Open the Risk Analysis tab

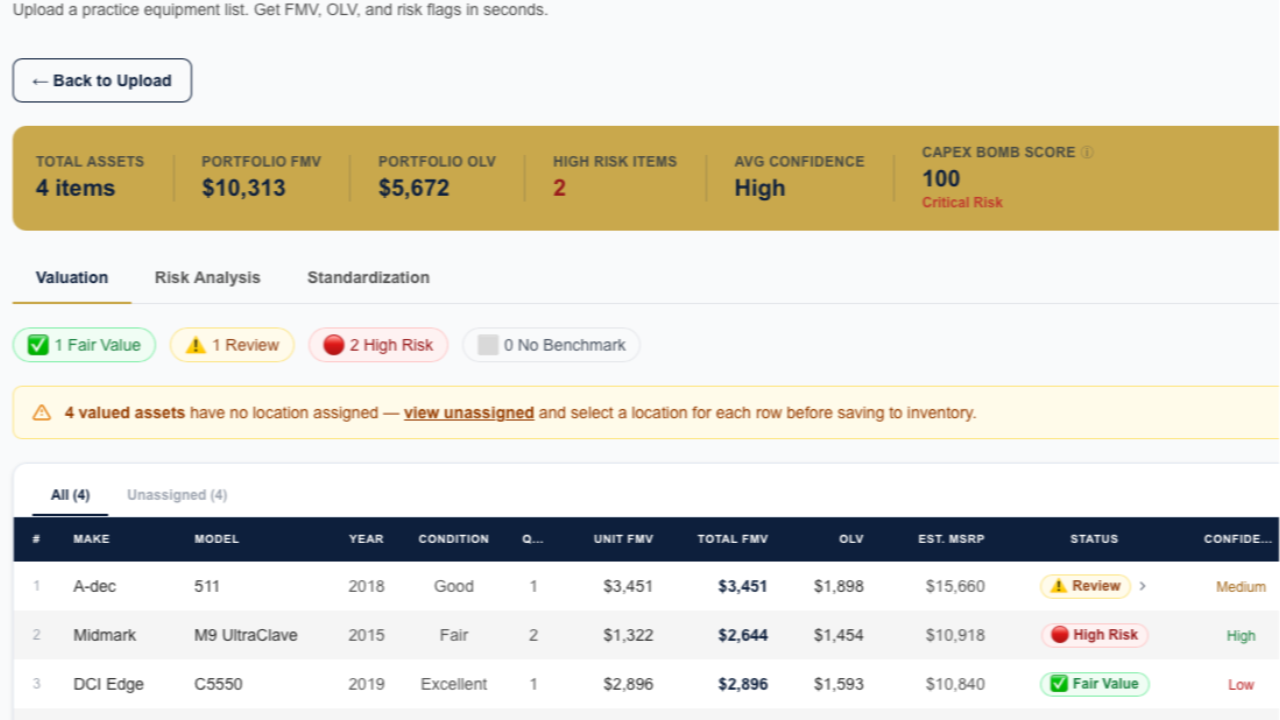point(207,277)
